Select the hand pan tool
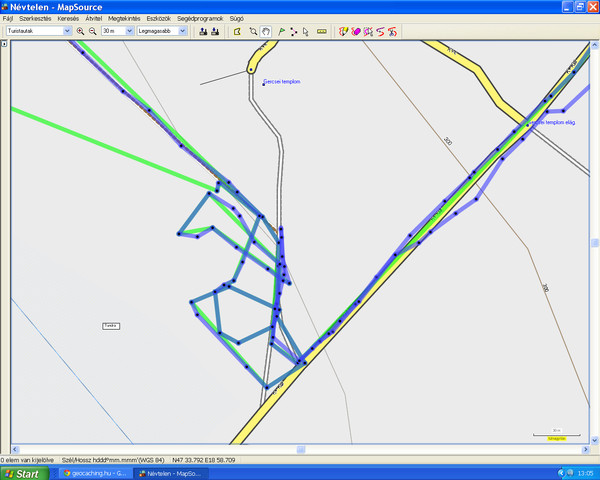Image resolution: width=600 pixels, height=480 pixels. tap(266, 31)
